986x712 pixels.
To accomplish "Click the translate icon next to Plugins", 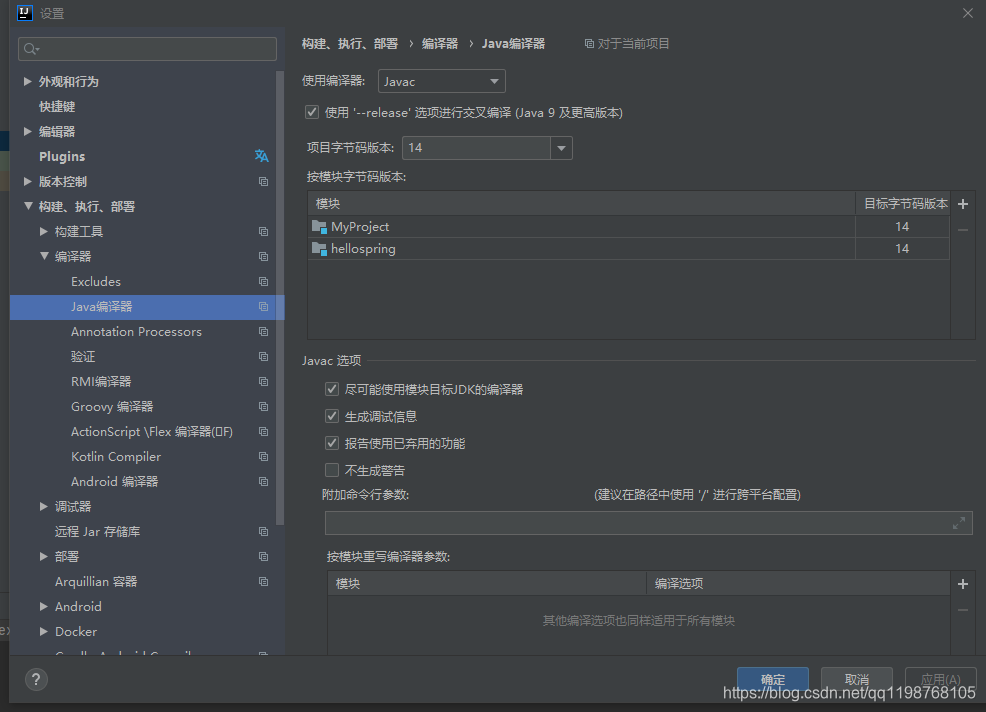I will tap(261, 156).
